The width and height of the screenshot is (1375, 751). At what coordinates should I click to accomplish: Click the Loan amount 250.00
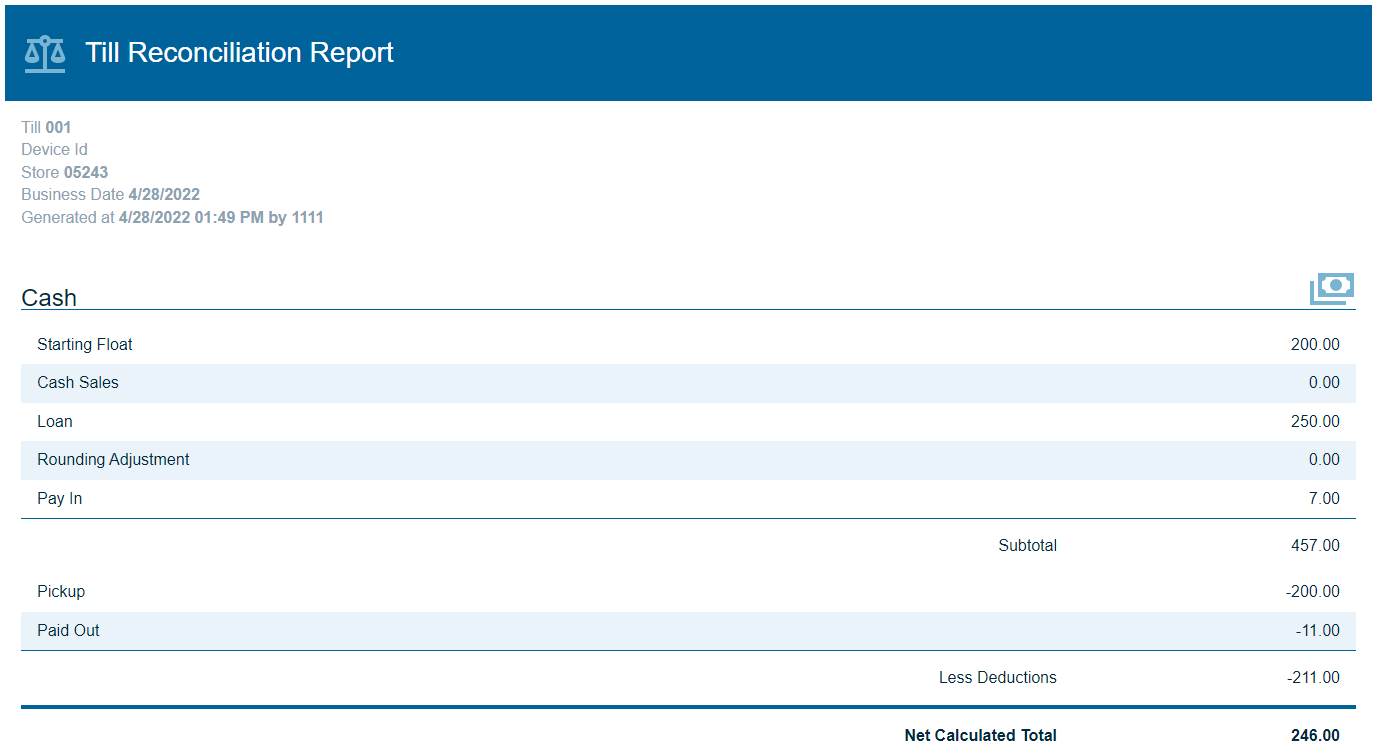coord(1315,422)
